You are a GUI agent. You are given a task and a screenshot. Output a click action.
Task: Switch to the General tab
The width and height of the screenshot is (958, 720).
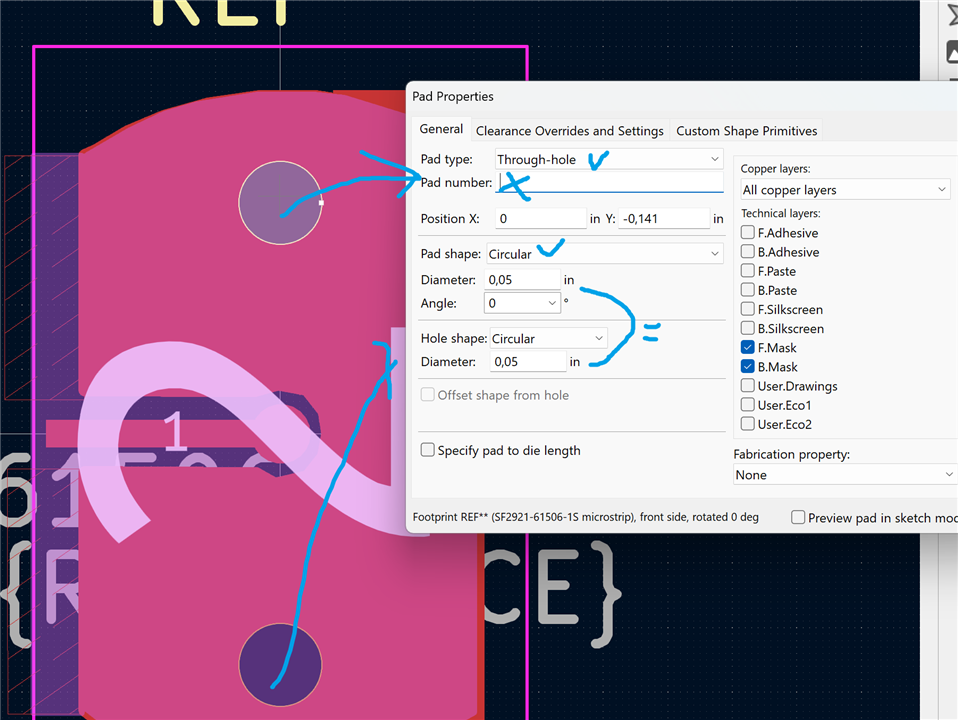pos(441,130)
